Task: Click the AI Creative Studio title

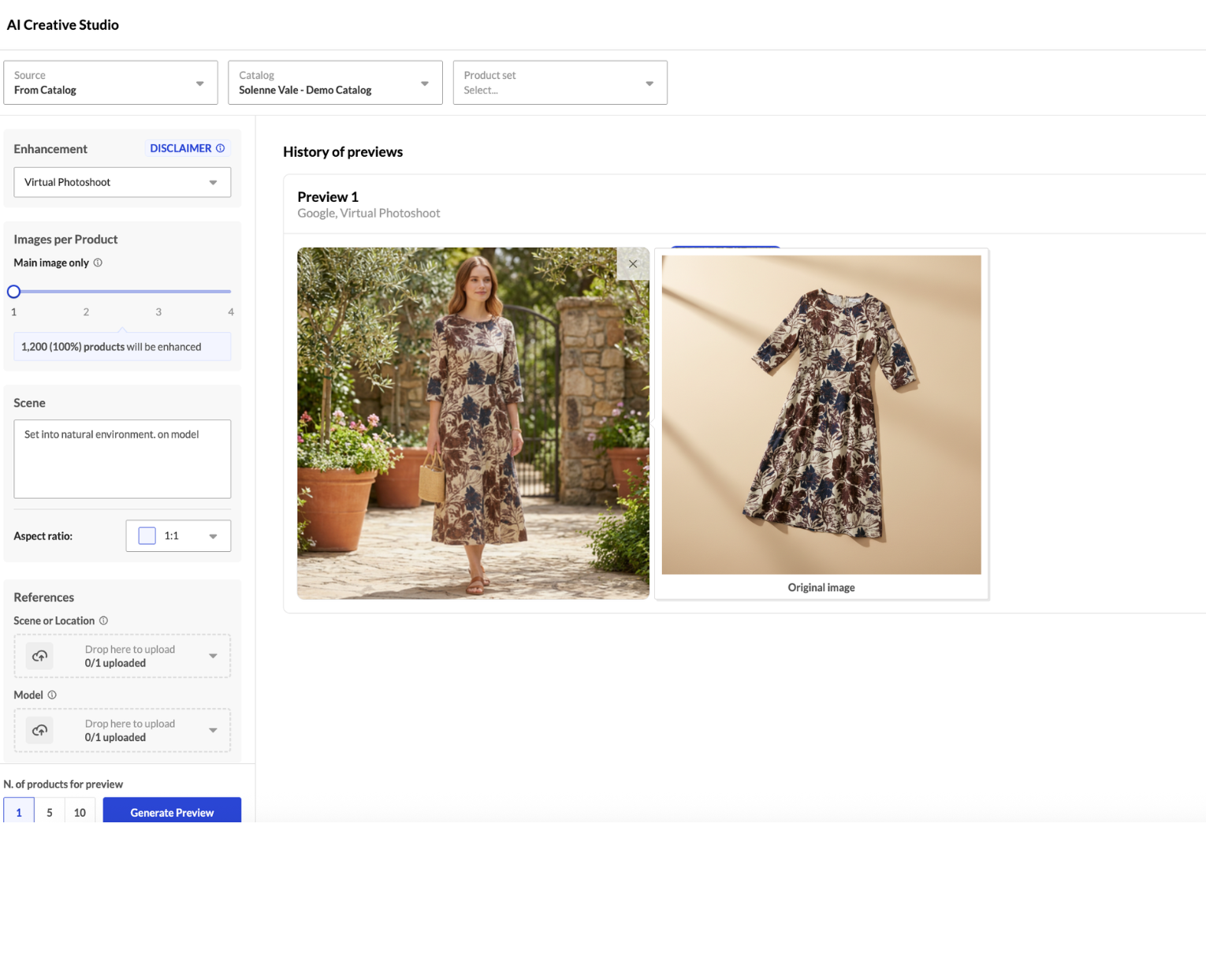Action: pos(63,25)
